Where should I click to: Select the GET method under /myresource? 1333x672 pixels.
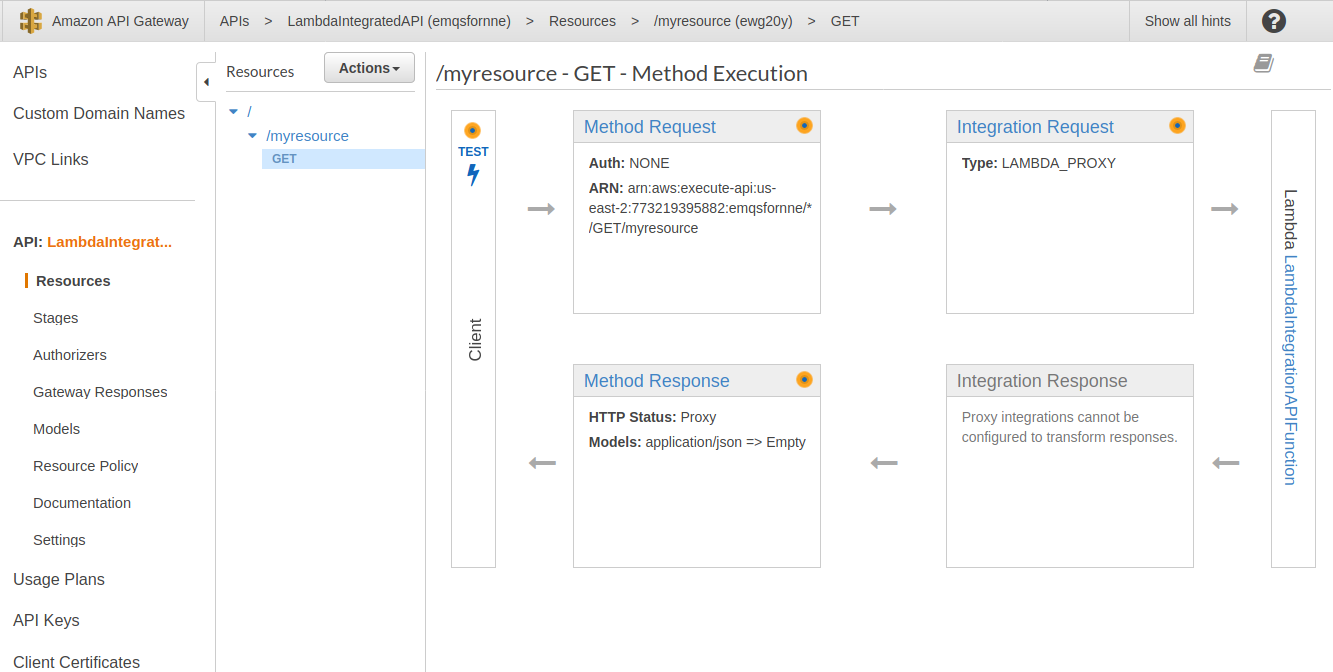(283, 158)
